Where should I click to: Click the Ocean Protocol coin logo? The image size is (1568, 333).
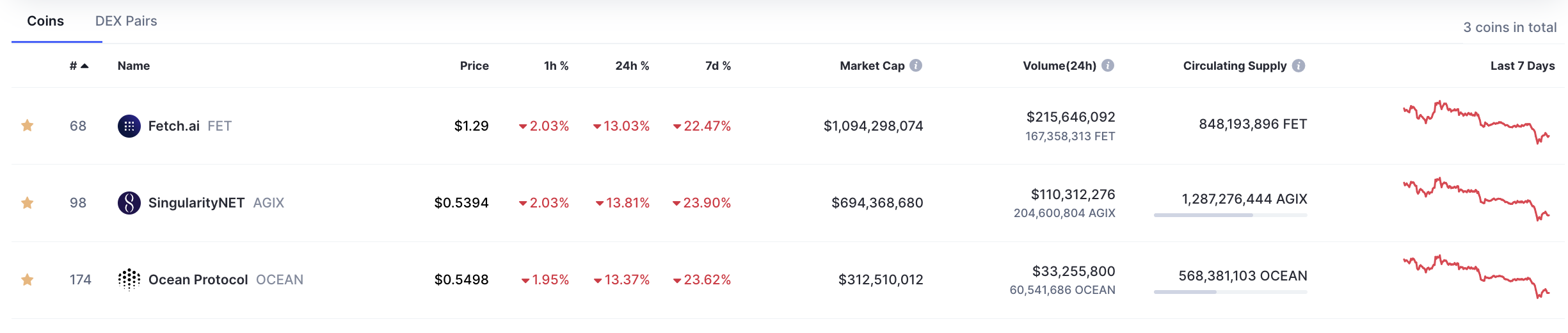(x=129, y=280)
